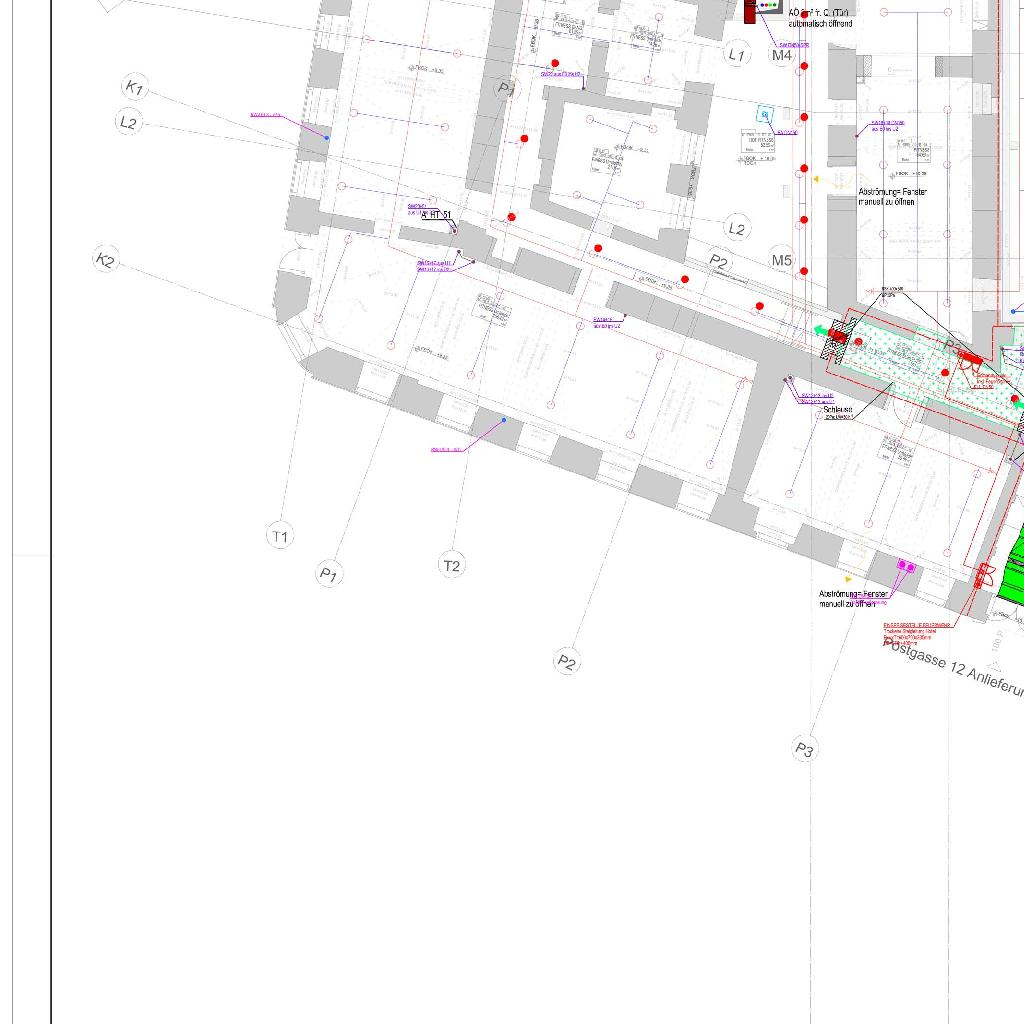Screen dimensions: 1024x1024
Task: Click the K1 grid axis marker
Action: coord(134,88)
